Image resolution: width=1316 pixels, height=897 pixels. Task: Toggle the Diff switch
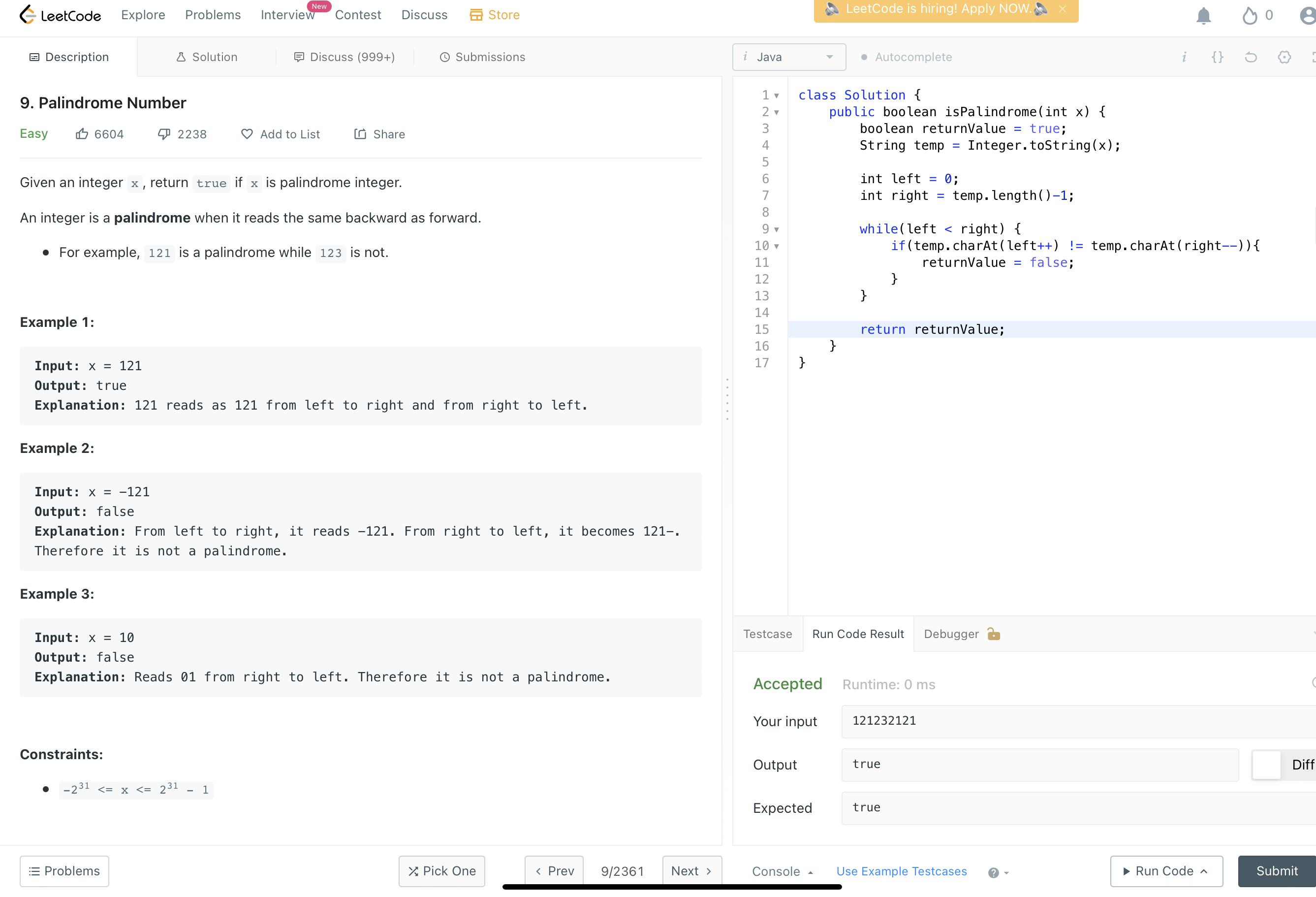point(1267,765)
